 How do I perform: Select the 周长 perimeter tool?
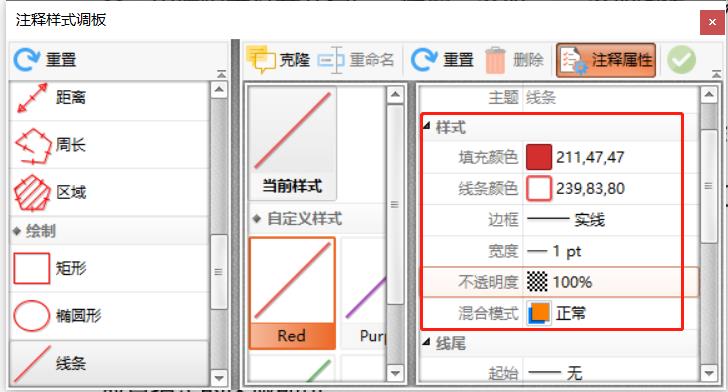point(110,145)
